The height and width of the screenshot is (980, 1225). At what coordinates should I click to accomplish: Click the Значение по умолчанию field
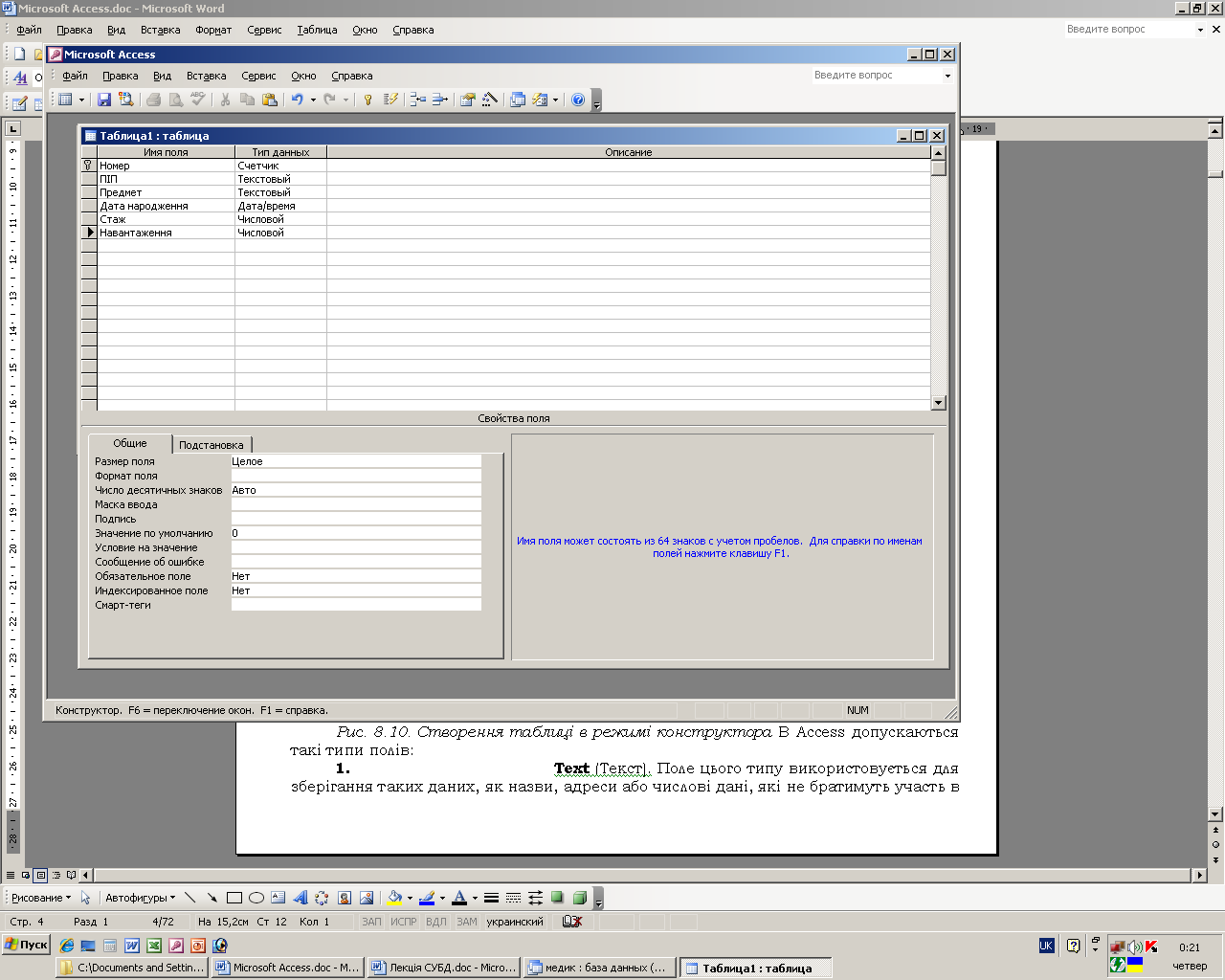tap(356, 533)
